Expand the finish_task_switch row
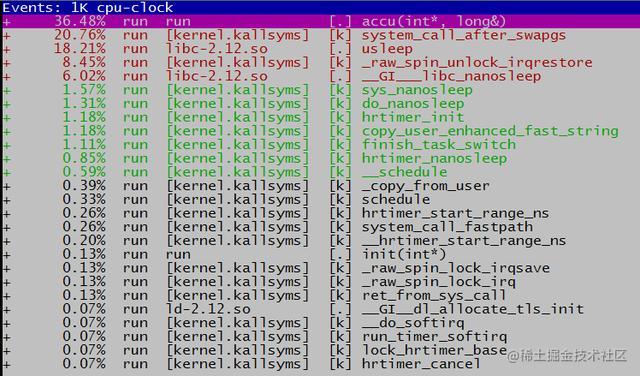This screenshot has height=376, width=640. coord(7,146)
